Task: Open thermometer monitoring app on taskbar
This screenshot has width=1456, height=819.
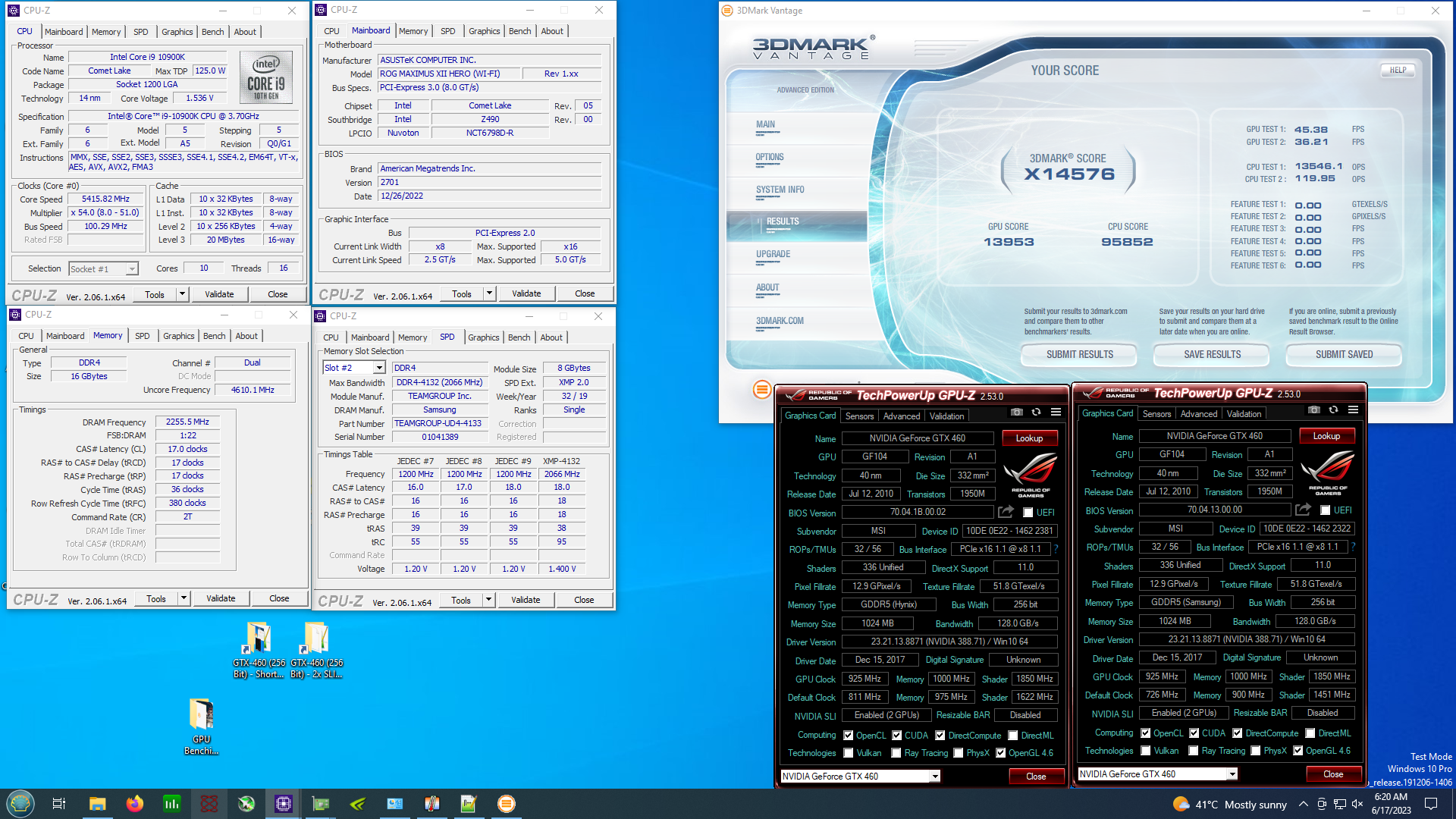Action: click(x=432, y=804)
